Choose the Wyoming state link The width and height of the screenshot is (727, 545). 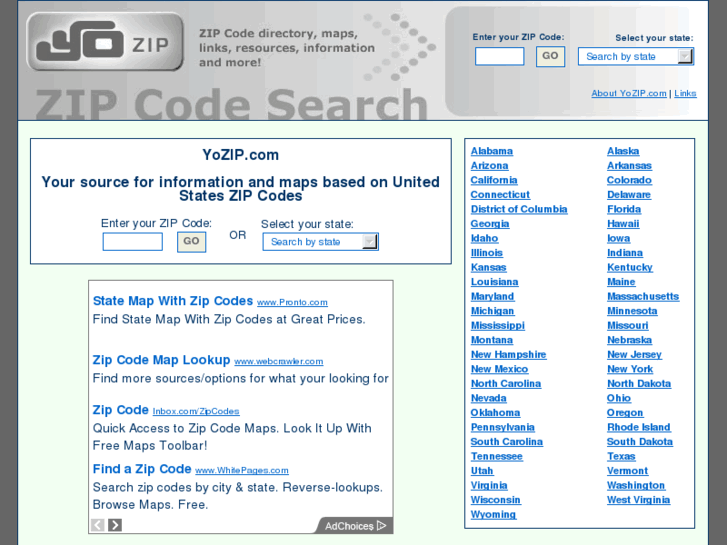click(x=493, y=514)
